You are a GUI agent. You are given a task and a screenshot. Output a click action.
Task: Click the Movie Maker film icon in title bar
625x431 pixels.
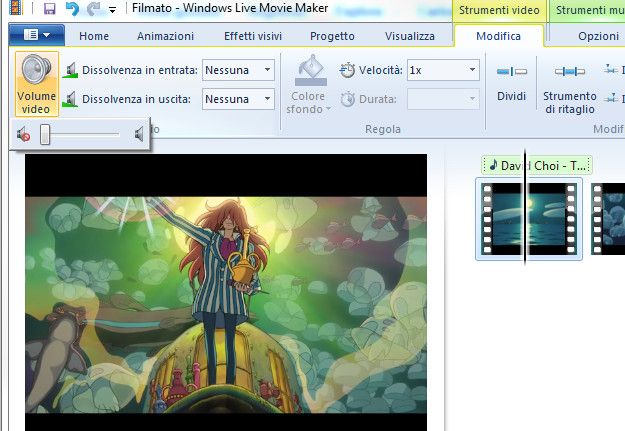(15, 8)
